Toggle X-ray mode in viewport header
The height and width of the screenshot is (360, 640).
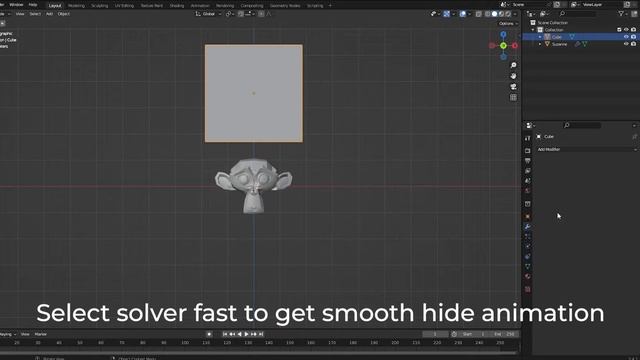(x=478, y=14)
